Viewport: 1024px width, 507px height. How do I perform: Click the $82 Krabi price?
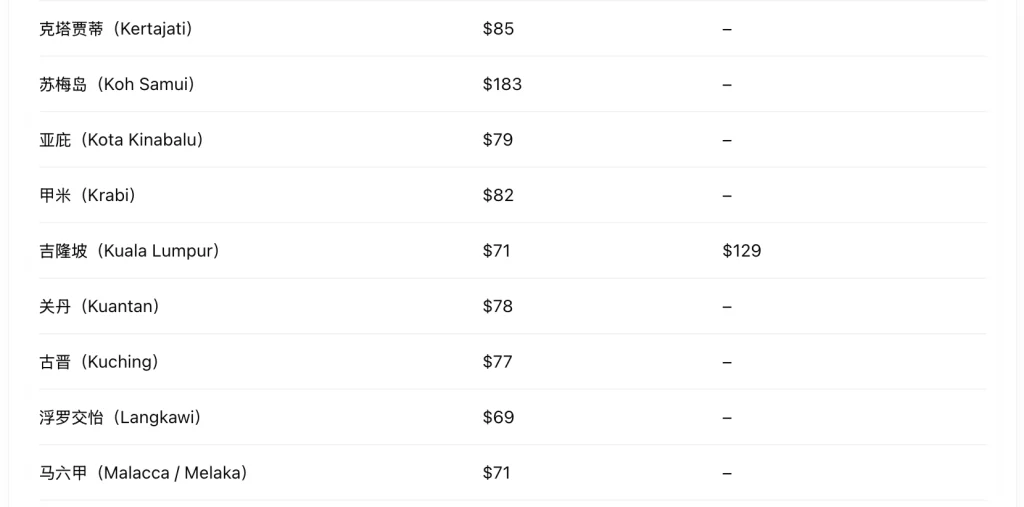point(498,195)
